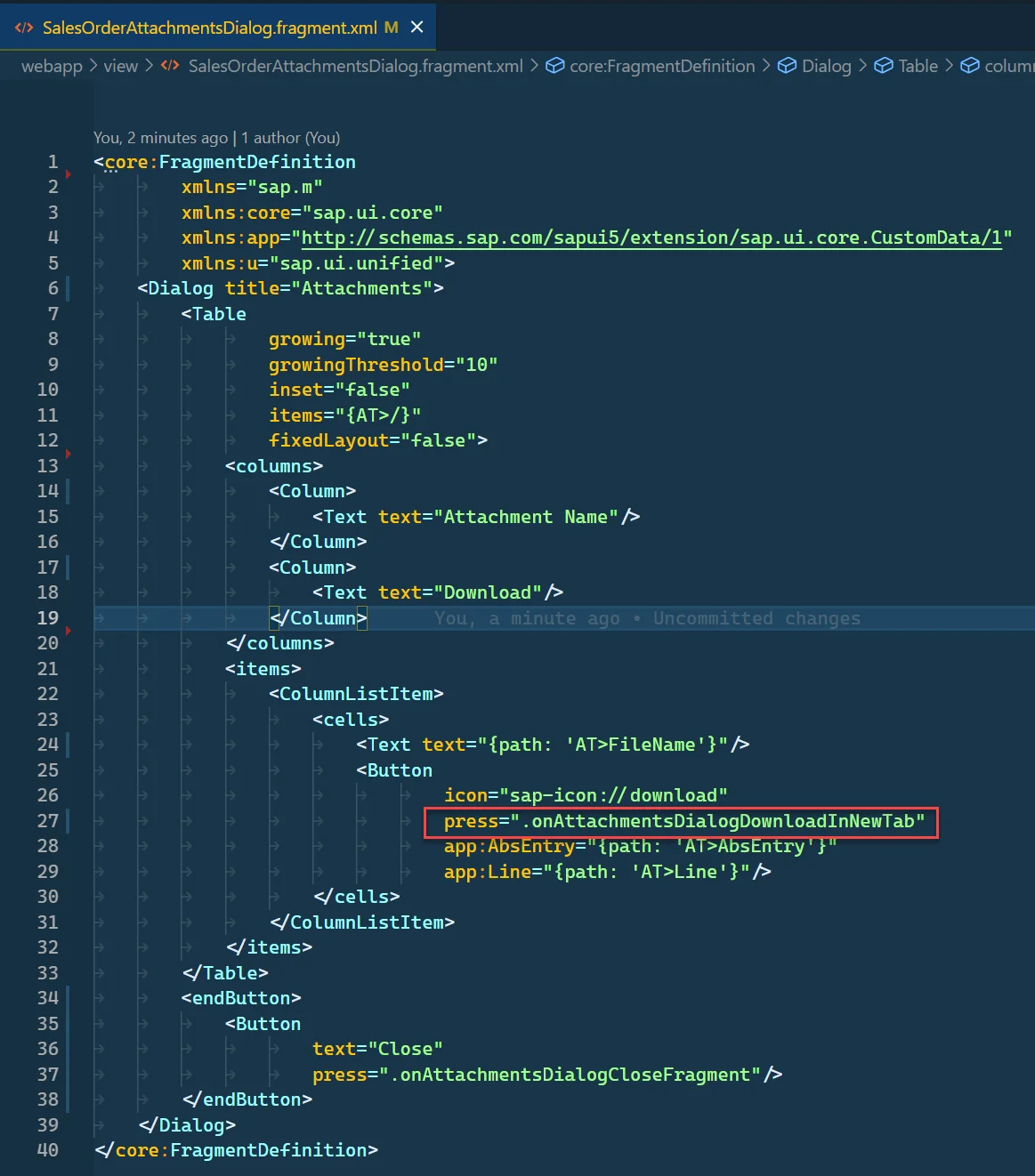Open the webapp breadcrumb dropdown
Image resolution: width=1035 pixels, height=1176 pixels.
point(52,66)
